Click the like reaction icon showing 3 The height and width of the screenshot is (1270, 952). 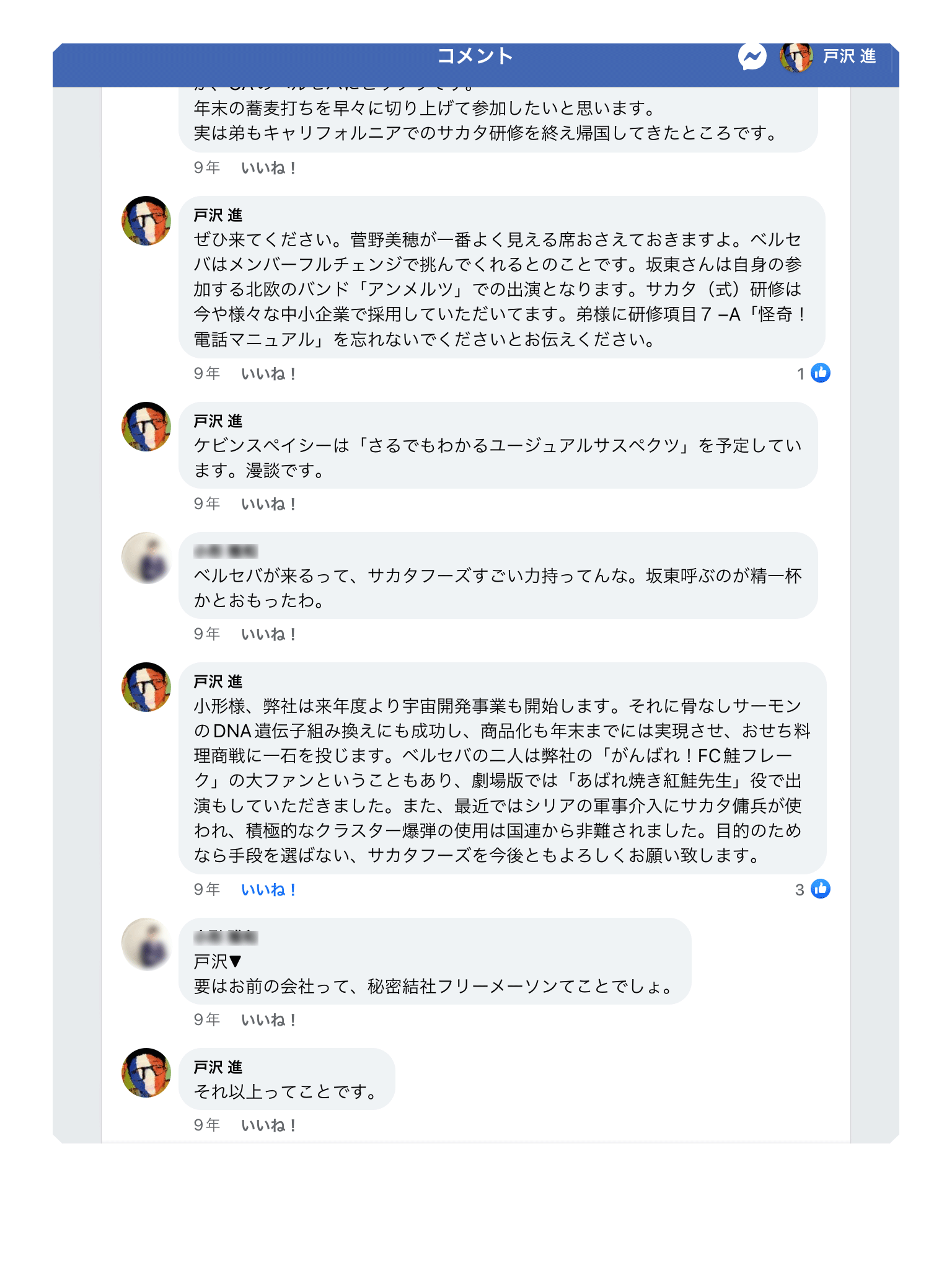click(820, 889)
